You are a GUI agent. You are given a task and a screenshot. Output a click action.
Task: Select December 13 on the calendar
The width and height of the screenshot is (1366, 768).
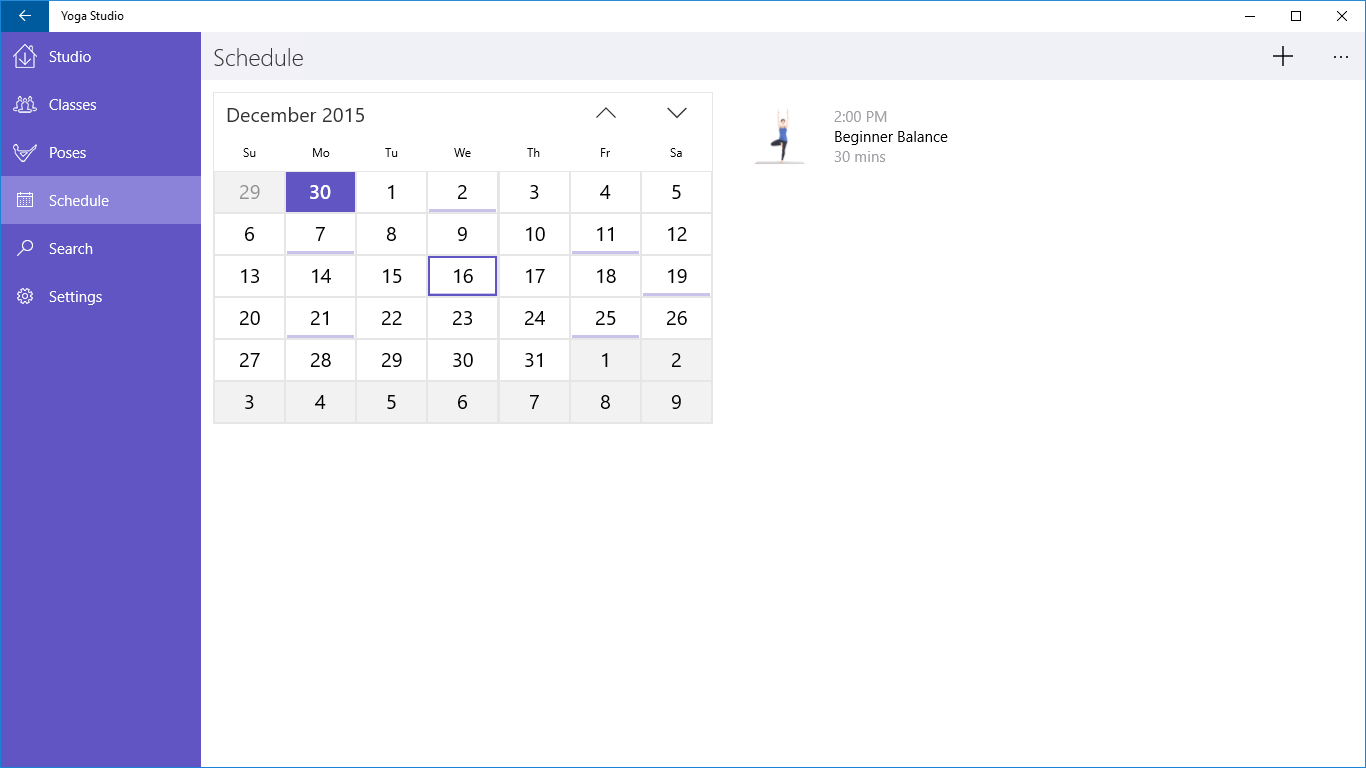pyautogui.click(x=249, y=276)
